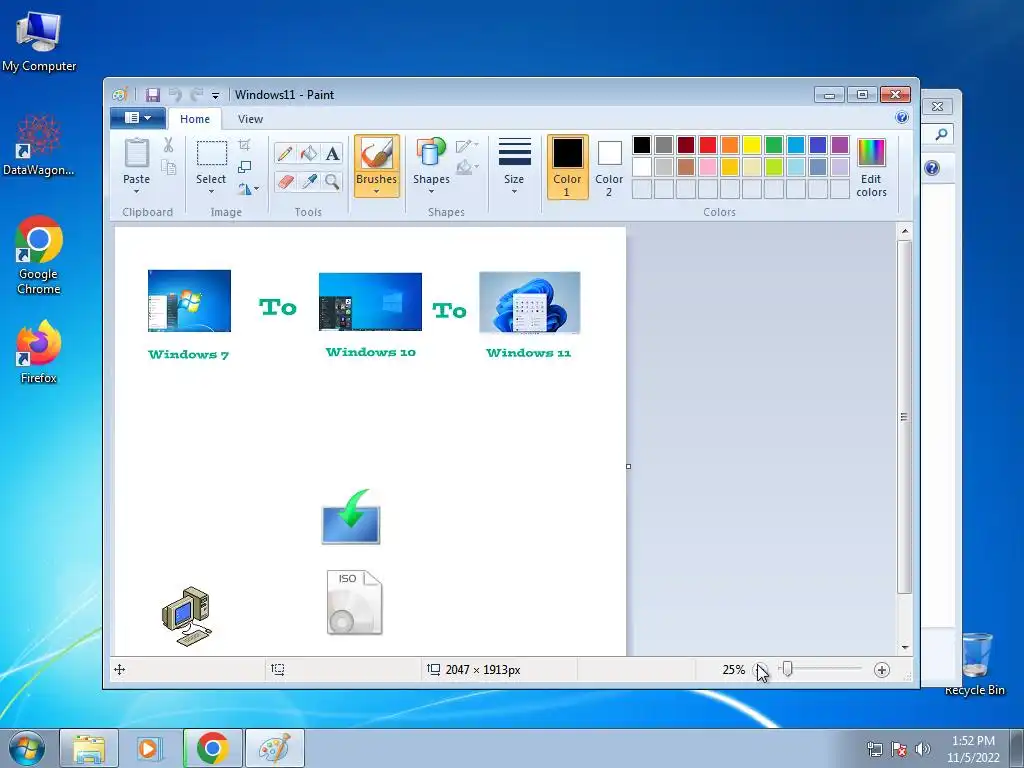
Task: Pick the pink color swatch
Action: click(708, 167)
